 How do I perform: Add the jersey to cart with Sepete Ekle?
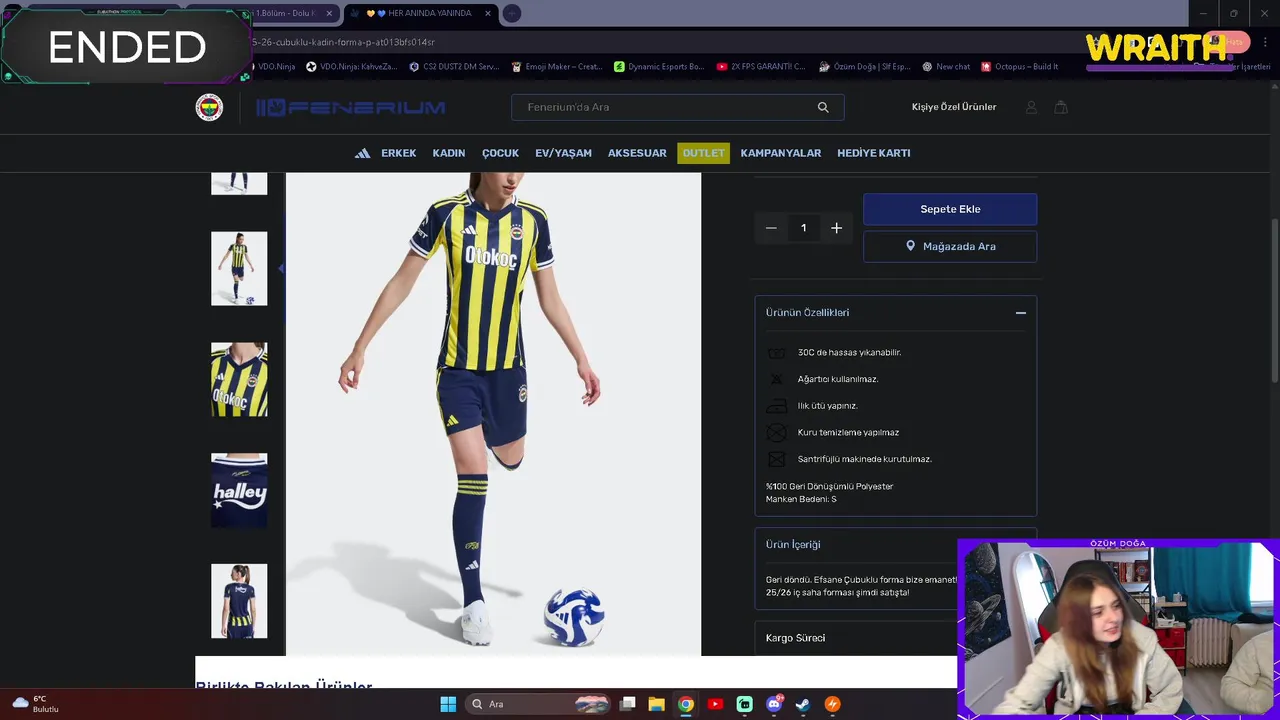[x=950, y=209]
